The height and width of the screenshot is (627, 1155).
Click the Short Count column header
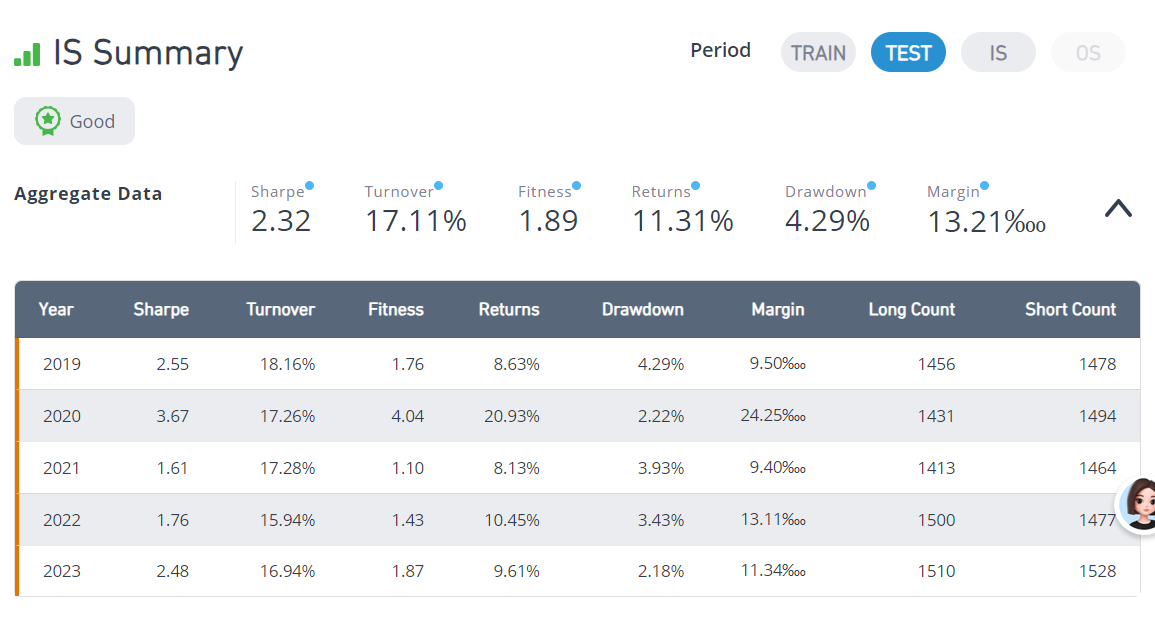[1070, 309]
